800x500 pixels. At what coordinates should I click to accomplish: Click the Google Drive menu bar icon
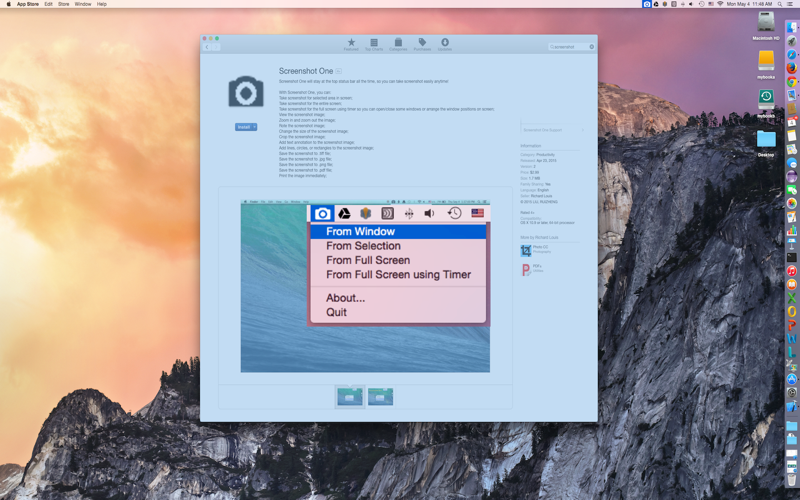tap(656, 4)
